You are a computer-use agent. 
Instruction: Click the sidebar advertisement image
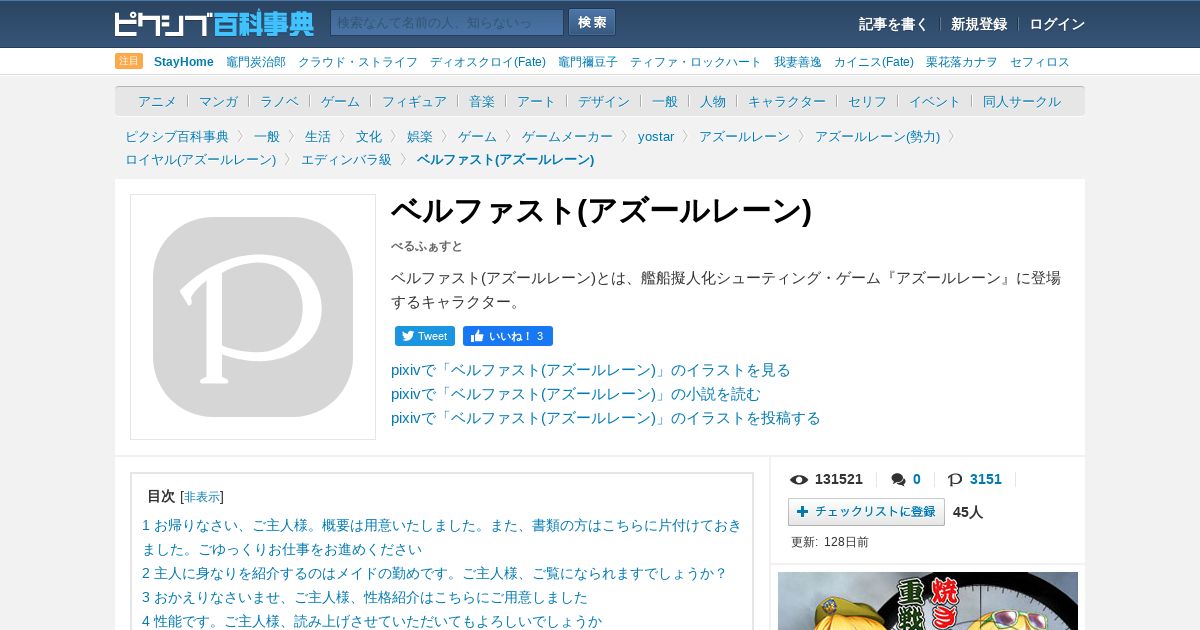click(x=928, y=601)
